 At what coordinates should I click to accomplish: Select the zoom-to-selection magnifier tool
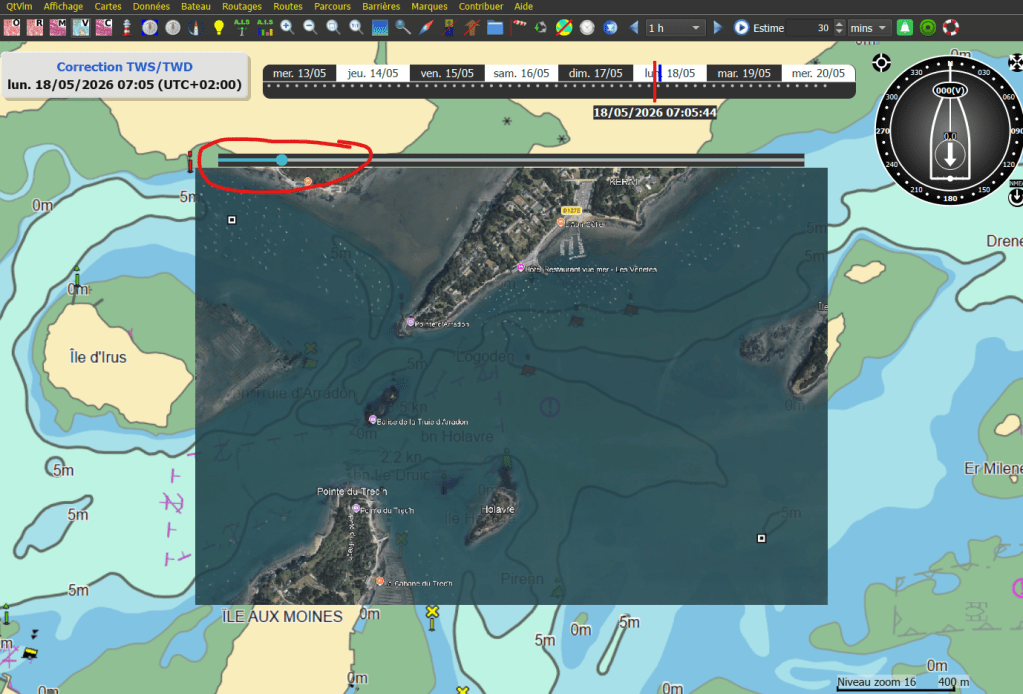tap(333, 27)
